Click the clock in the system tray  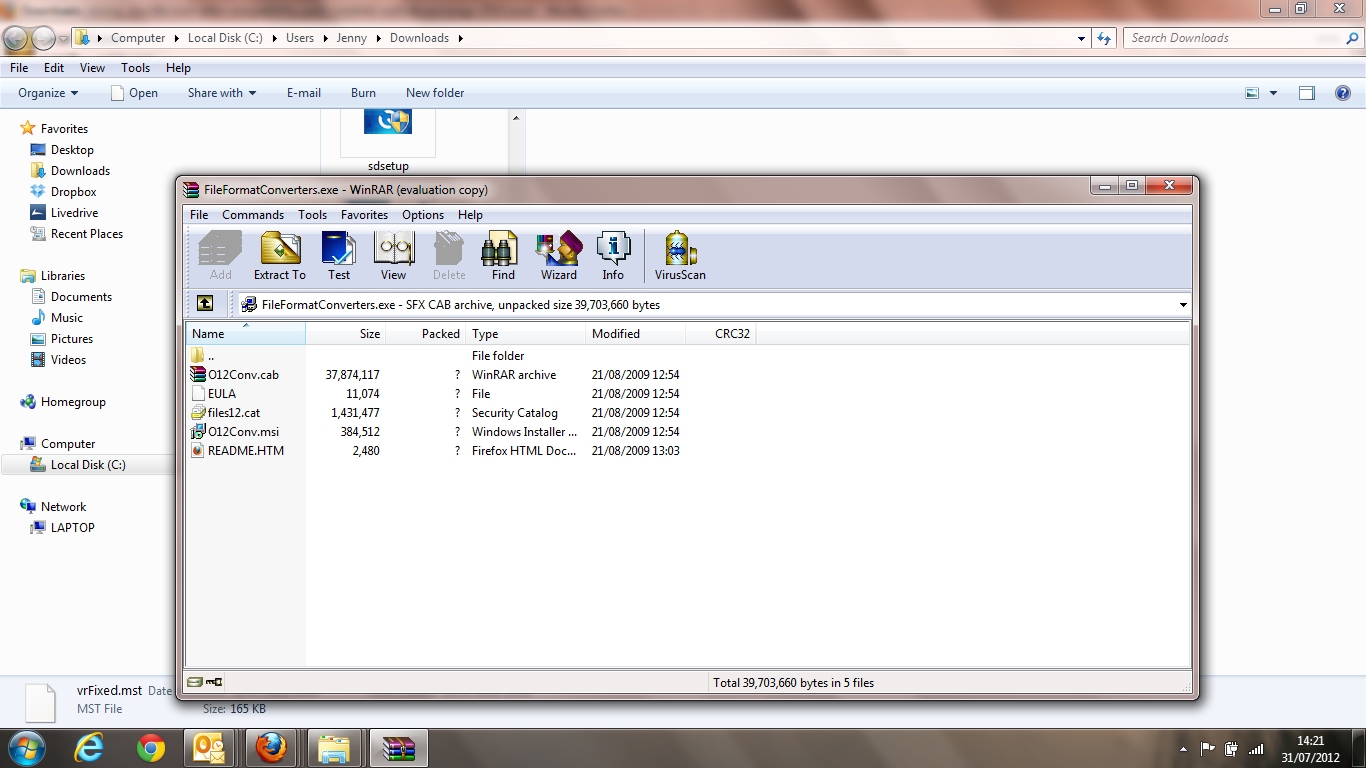(1311, 749)
